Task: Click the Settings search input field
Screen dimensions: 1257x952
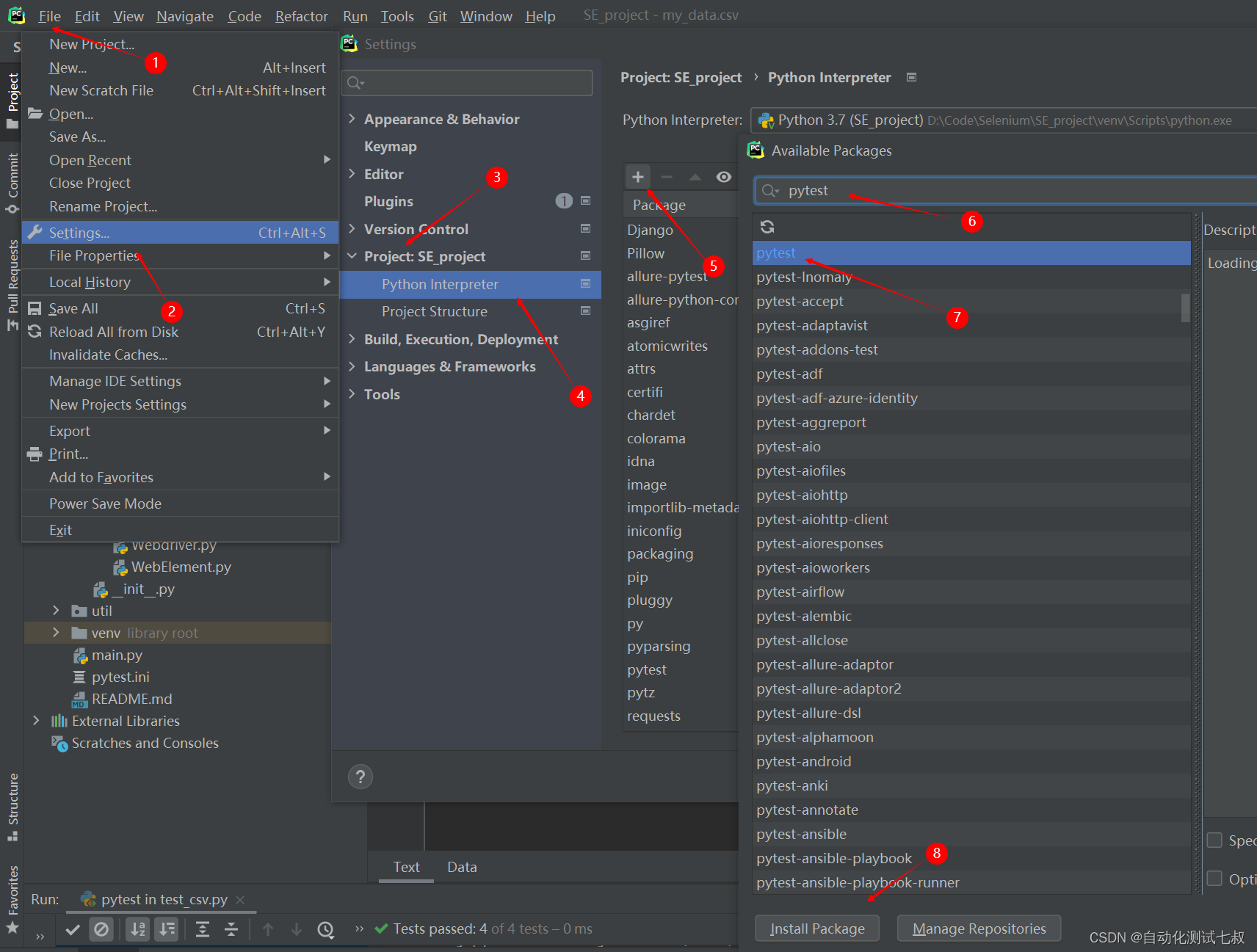Action: coord(468,83)
